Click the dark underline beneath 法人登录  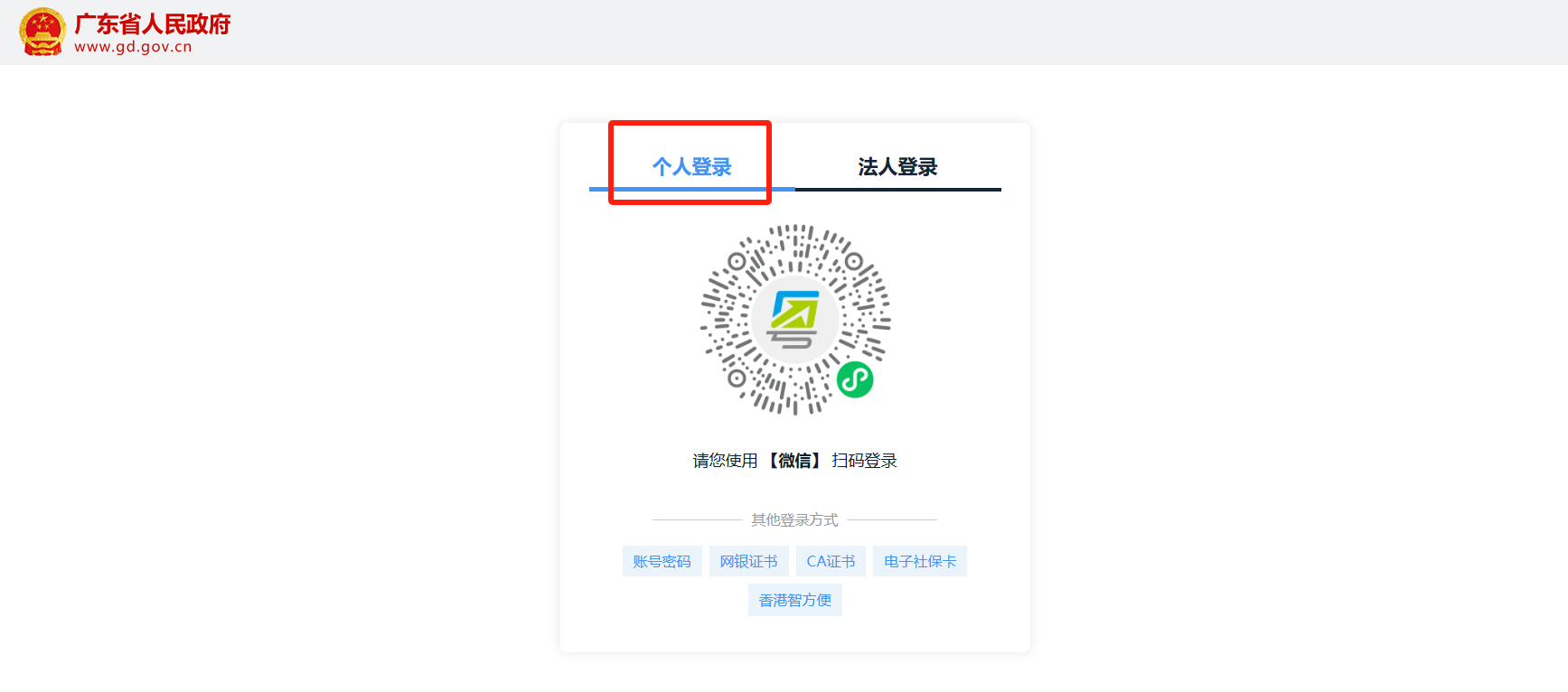[x=898, y=190]
